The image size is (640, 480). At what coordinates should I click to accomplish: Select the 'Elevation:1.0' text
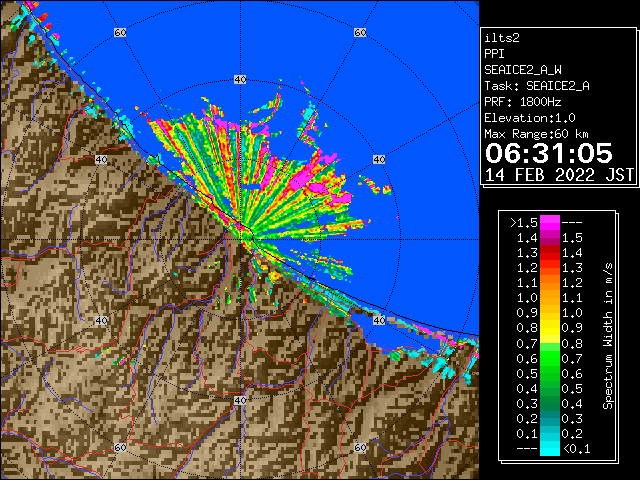(x=530, y=118)
